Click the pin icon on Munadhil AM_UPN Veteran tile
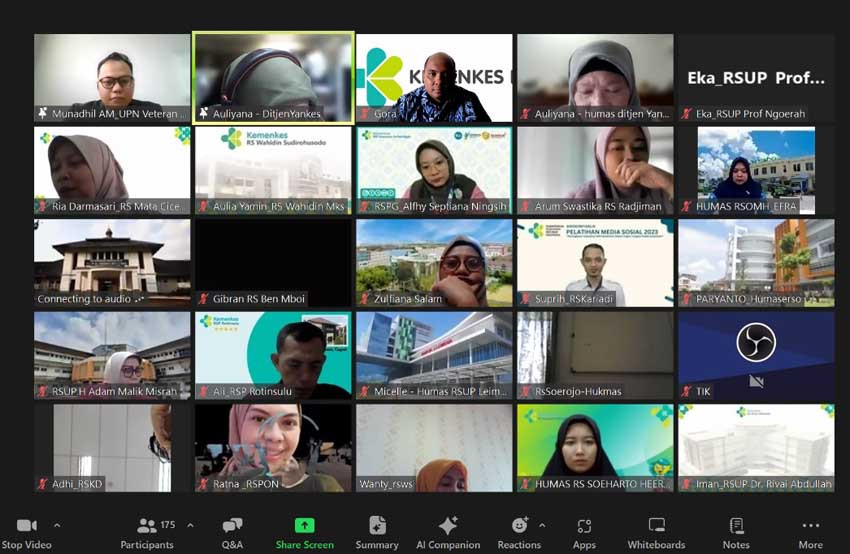Image resolution: width=850 pixels, height=554 pixels. coord(42,113)
